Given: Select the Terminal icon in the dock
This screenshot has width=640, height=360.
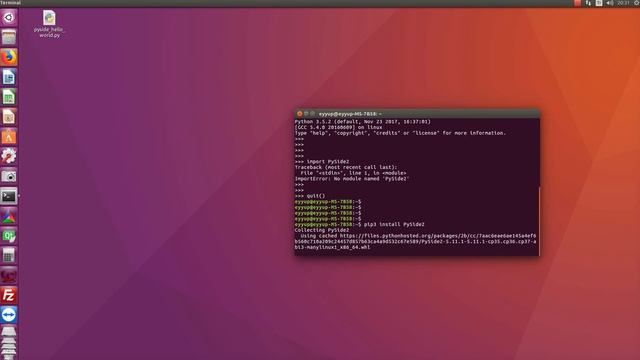Looking at the screenshot, I should tap(9, 196).
